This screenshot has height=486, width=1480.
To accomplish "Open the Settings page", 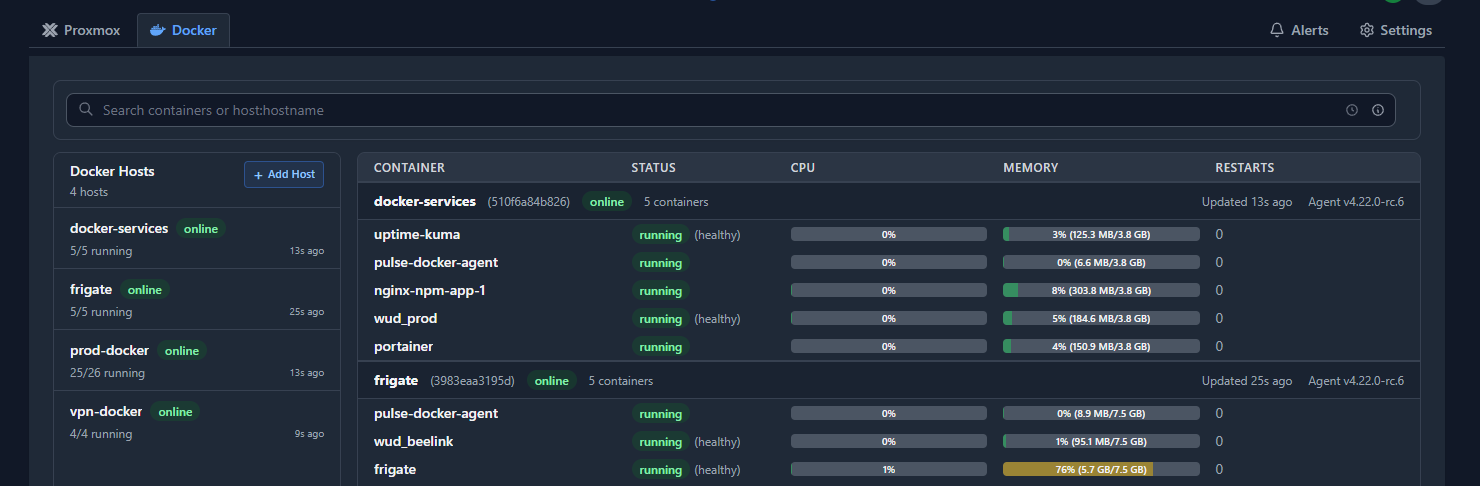I will (1396, 30).
